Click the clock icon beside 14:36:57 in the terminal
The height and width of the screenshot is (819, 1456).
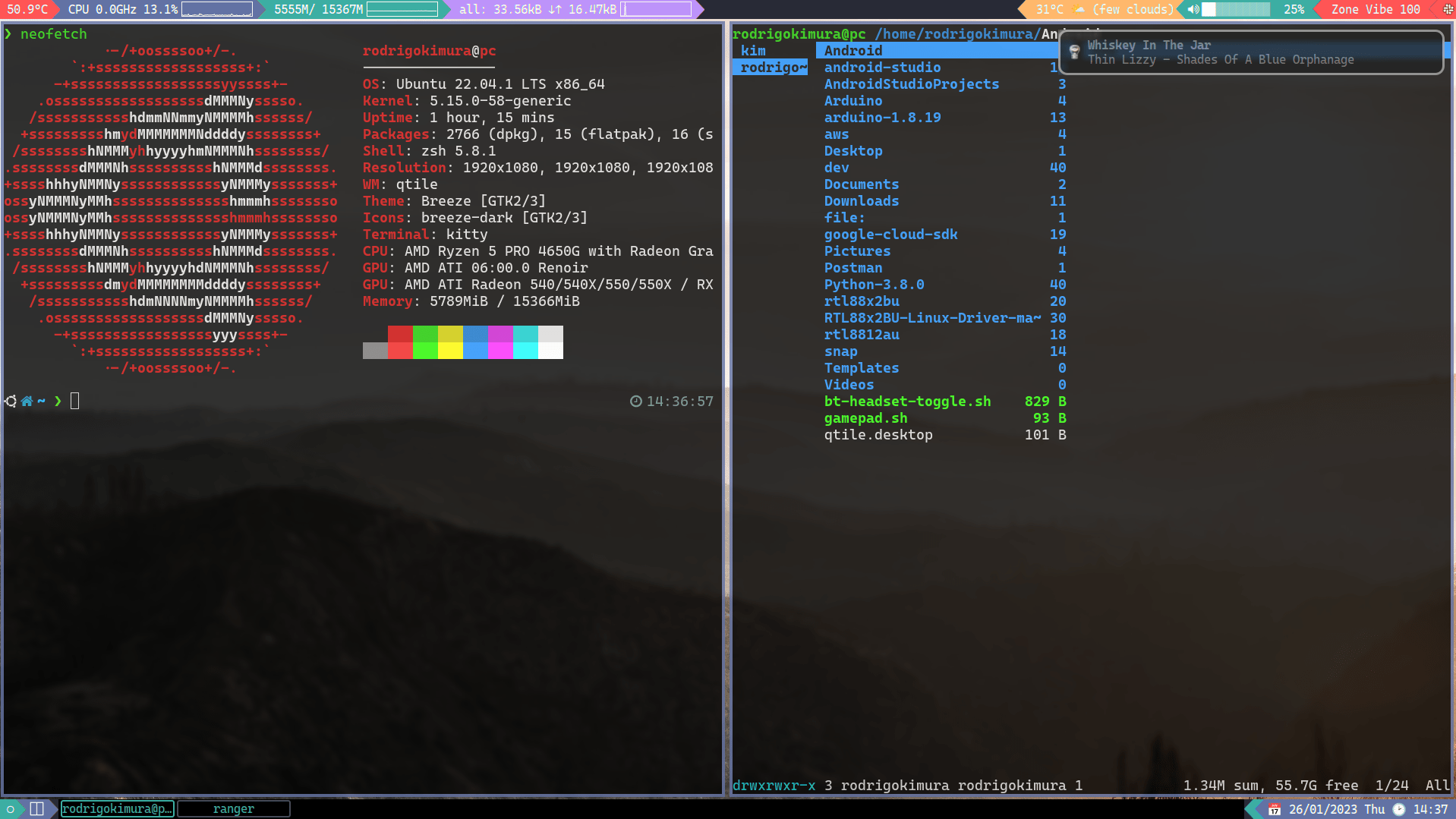(636, 401)
